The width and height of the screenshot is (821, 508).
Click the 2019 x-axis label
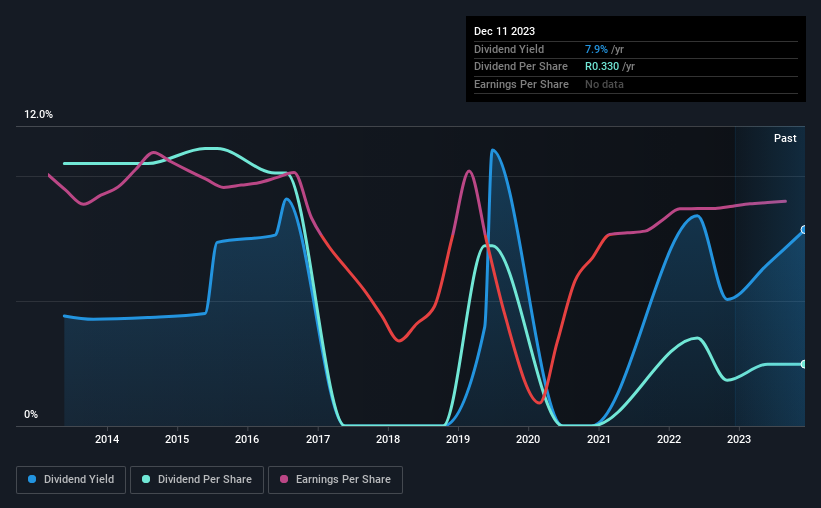(x=458, y=439)
